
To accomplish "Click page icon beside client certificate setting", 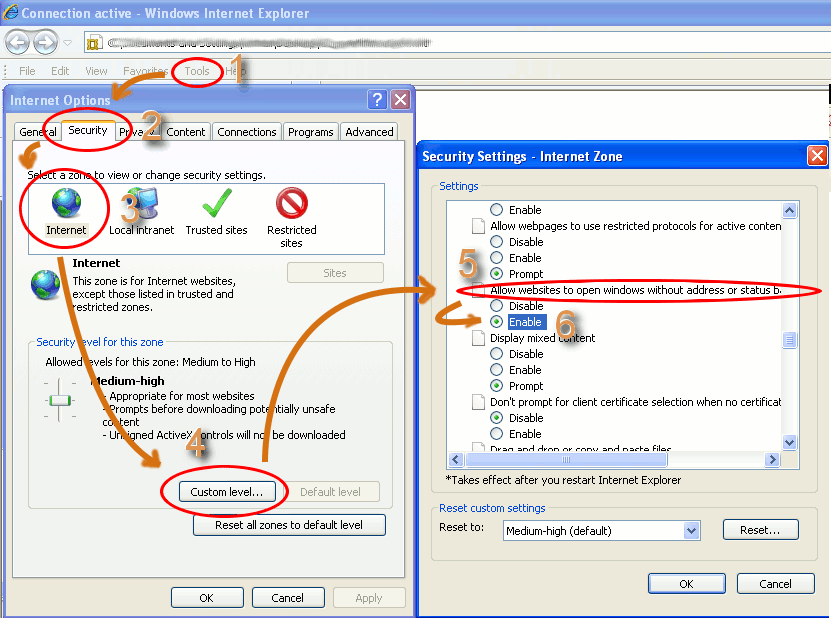I will point(478,402).
